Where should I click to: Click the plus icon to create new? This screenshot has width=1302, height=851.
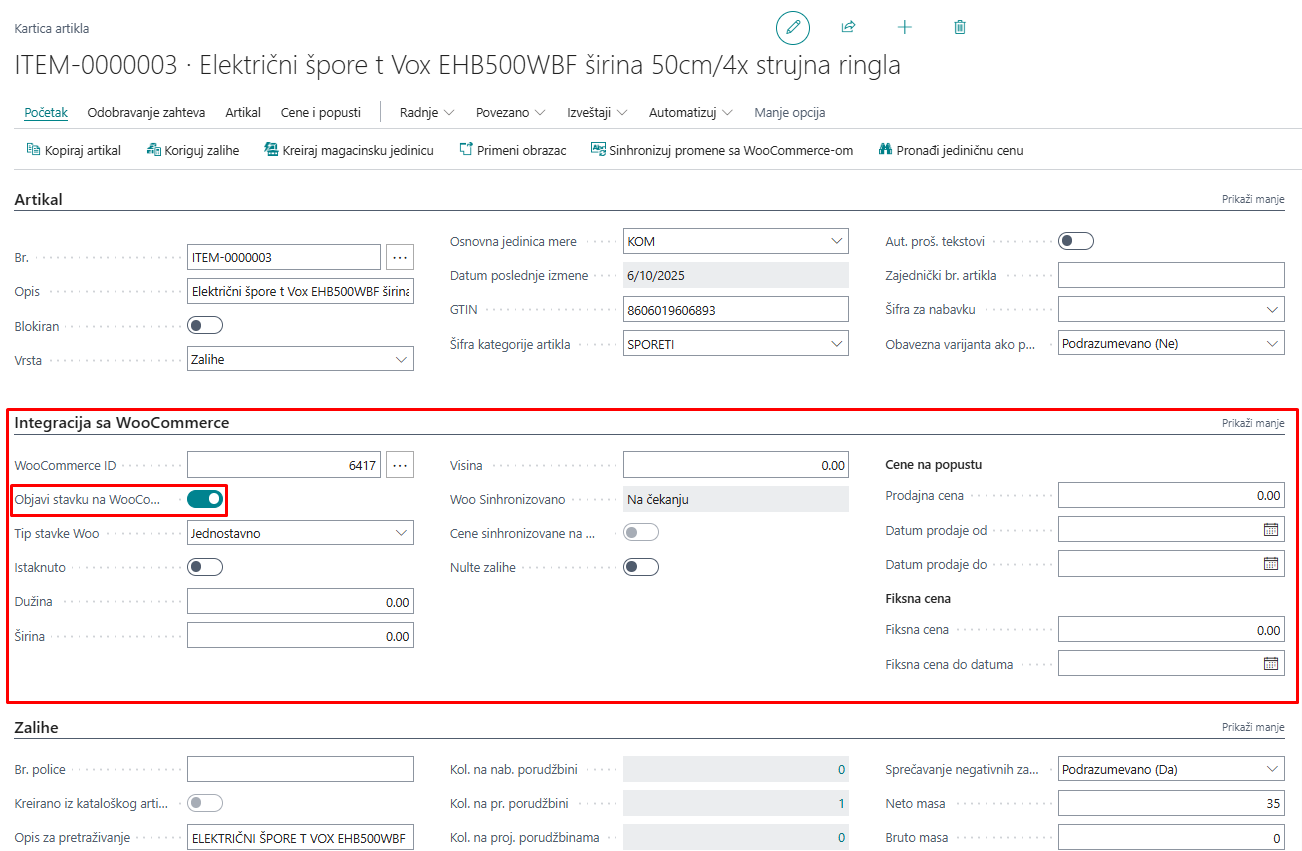tap(905, 28)
